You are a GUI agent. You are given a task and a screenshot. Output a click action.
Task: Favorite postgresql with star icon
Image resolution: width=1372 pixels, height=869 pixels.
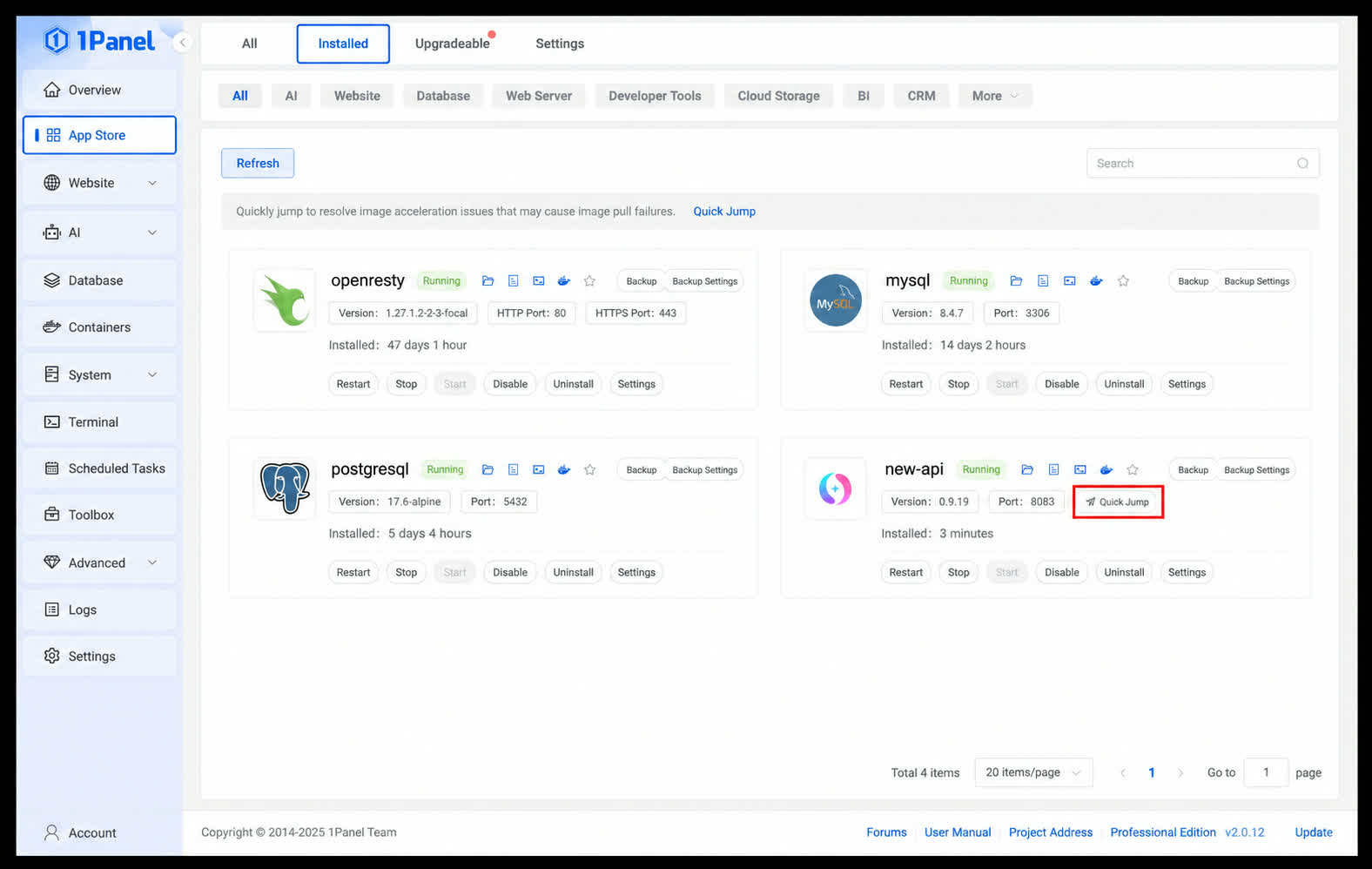(x=589, y=470)
